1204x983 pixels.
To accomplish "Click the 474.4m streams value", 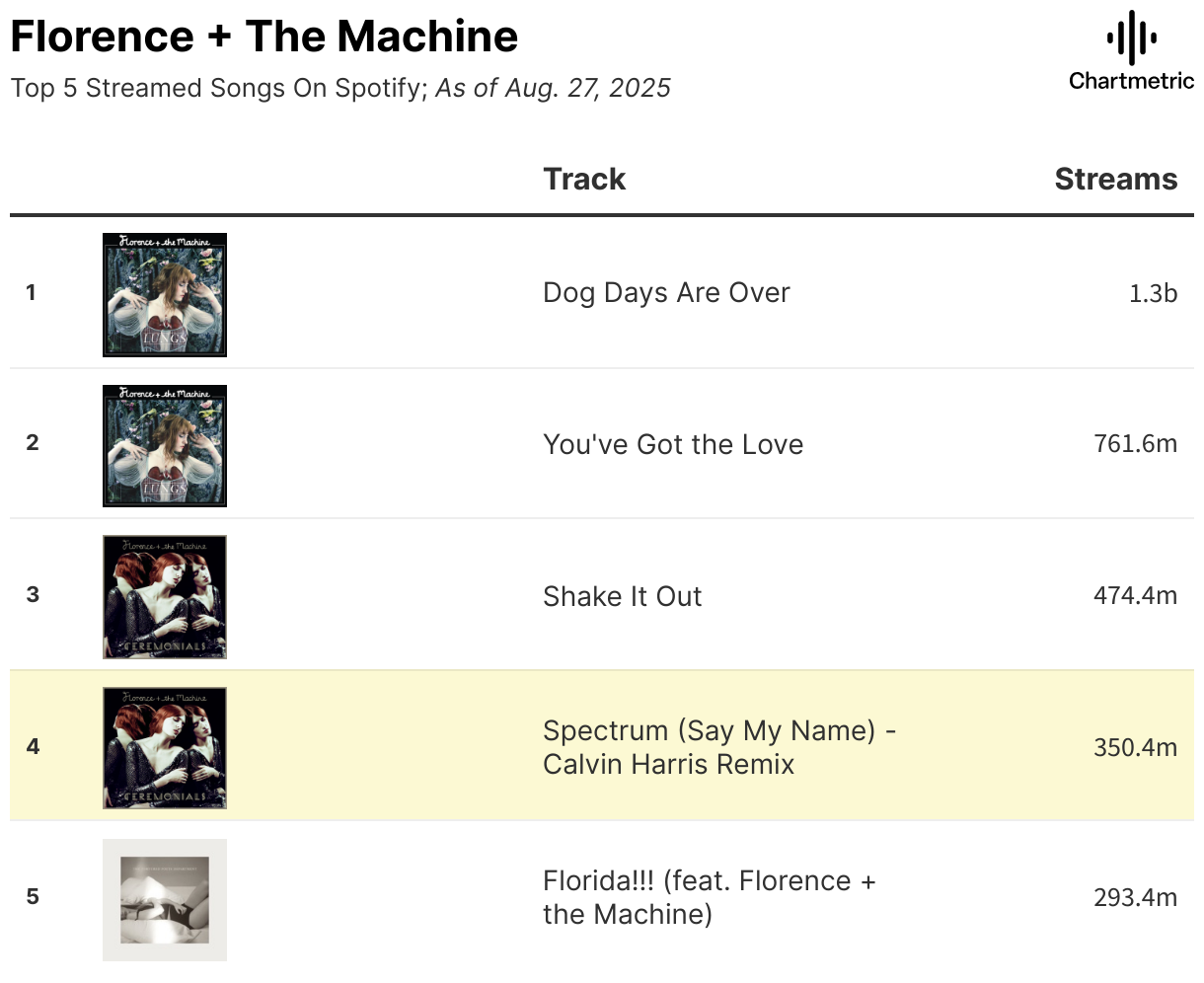I will (1136, 595).
